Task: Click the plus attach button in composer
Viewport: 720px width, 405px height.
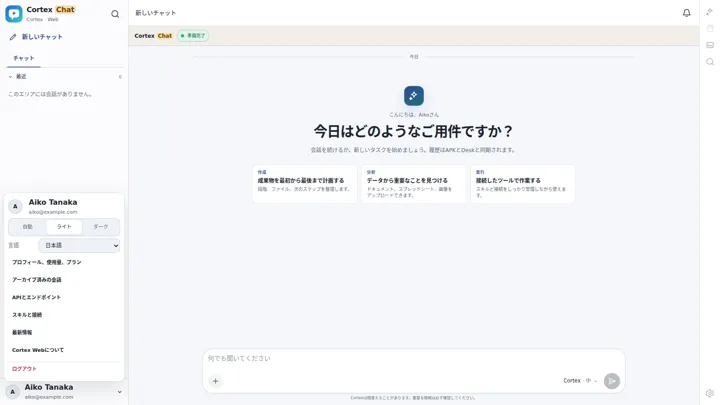Action: [215, 381]
